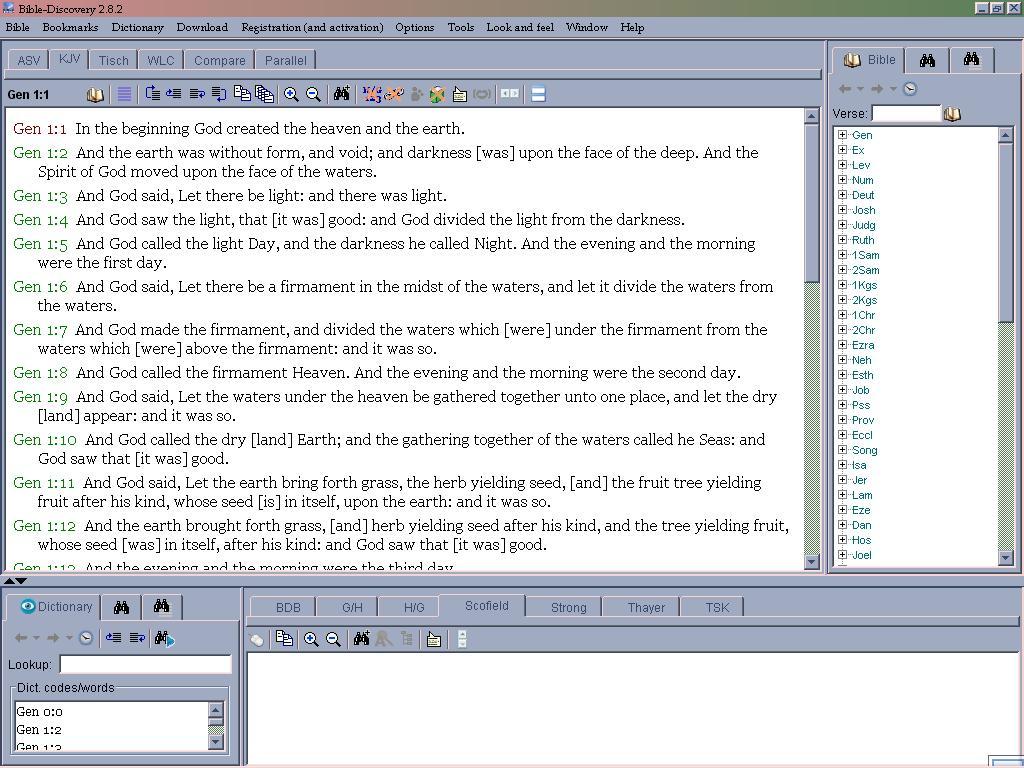The width and height of the screenshot is (1024, 768).
Task: Open search with binoculars-plus icon in Bible toolbar
Action: click(x=342, y=95)
